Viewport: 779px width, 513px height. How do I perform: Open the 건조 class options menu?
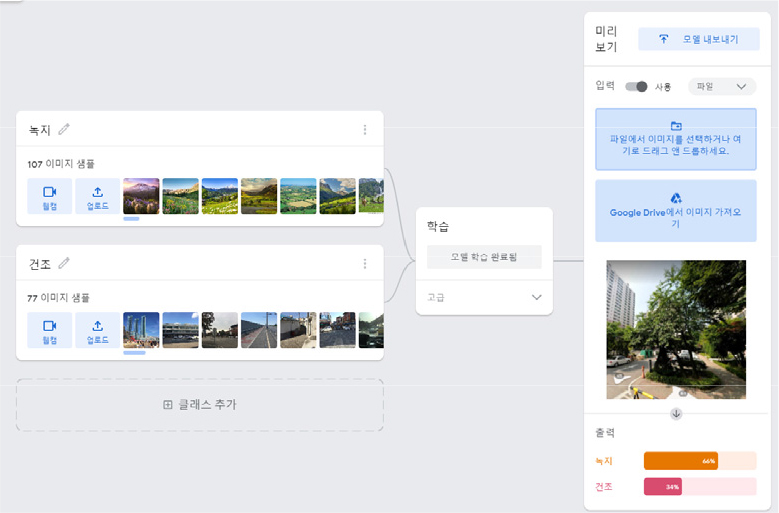click(365, 264)
